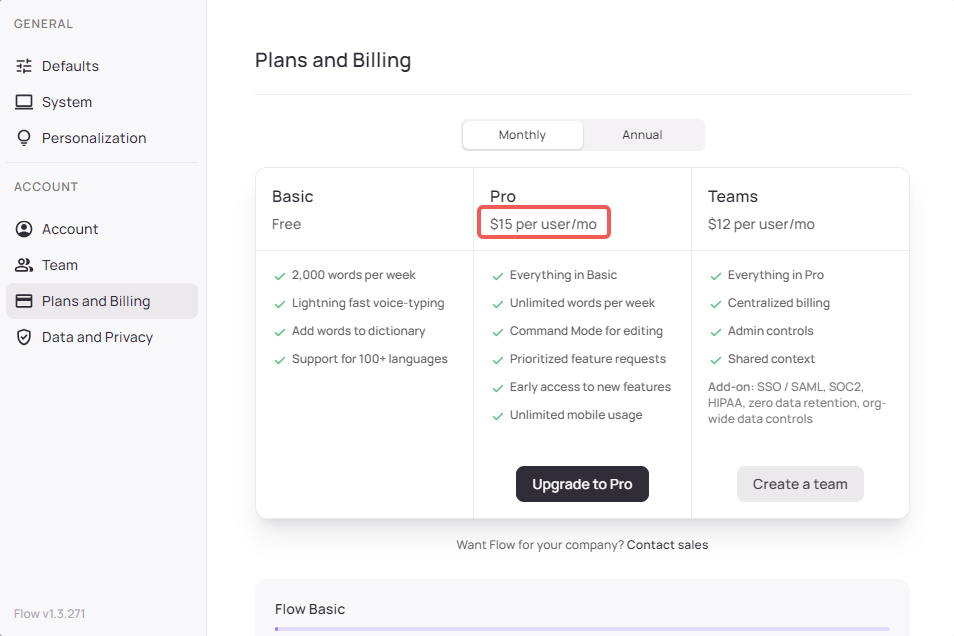Viewport: 954px width, 636px height.
Task: Click the Personalization lightbulb icon
Action: (24, 138)
